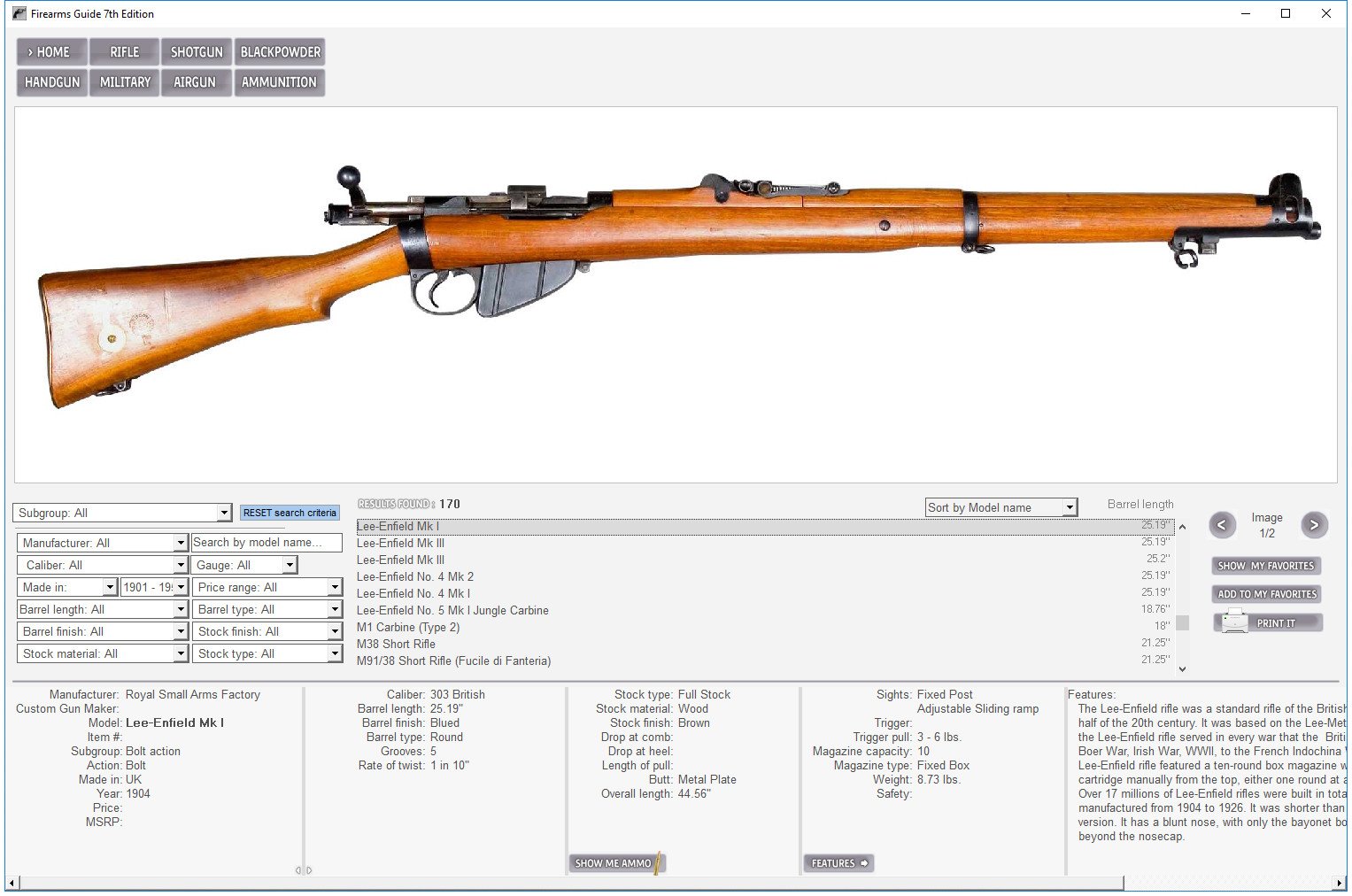1352x896 pixels.
Task: Switch to the Shotgun category
Action: click(x=197, y=52)
